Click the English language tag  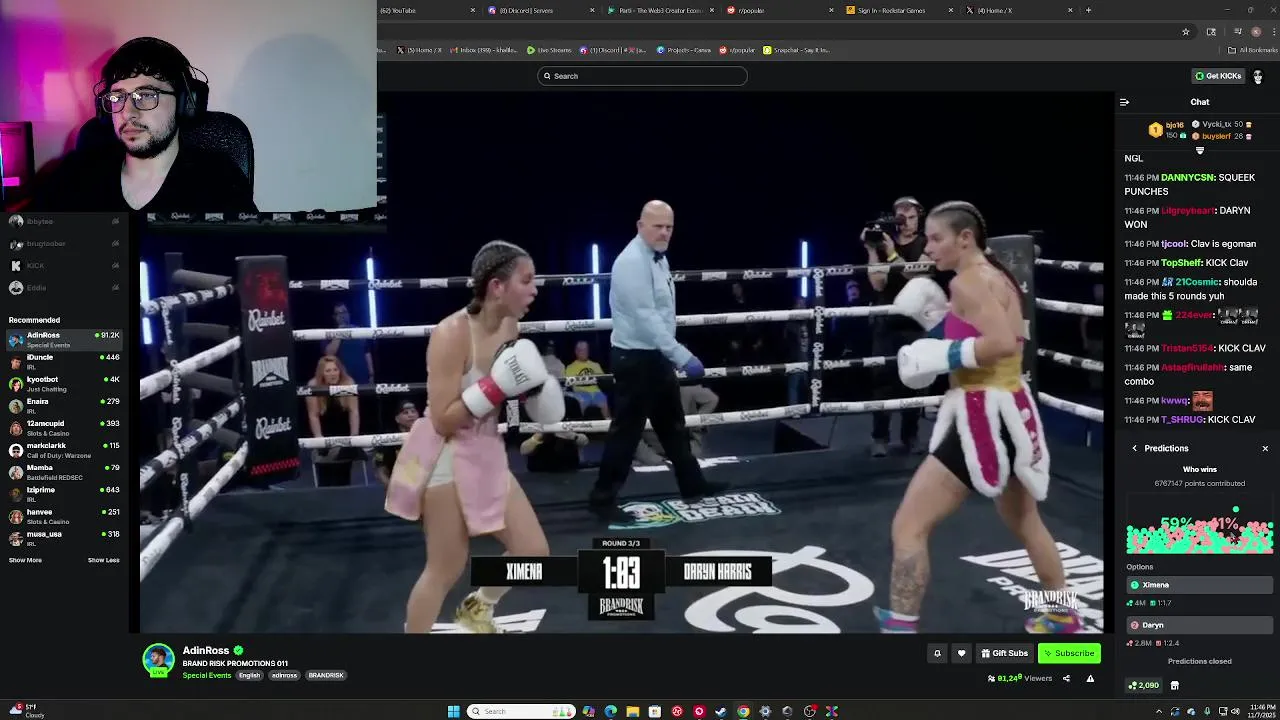pyautogui.click(x=249, y=675)
